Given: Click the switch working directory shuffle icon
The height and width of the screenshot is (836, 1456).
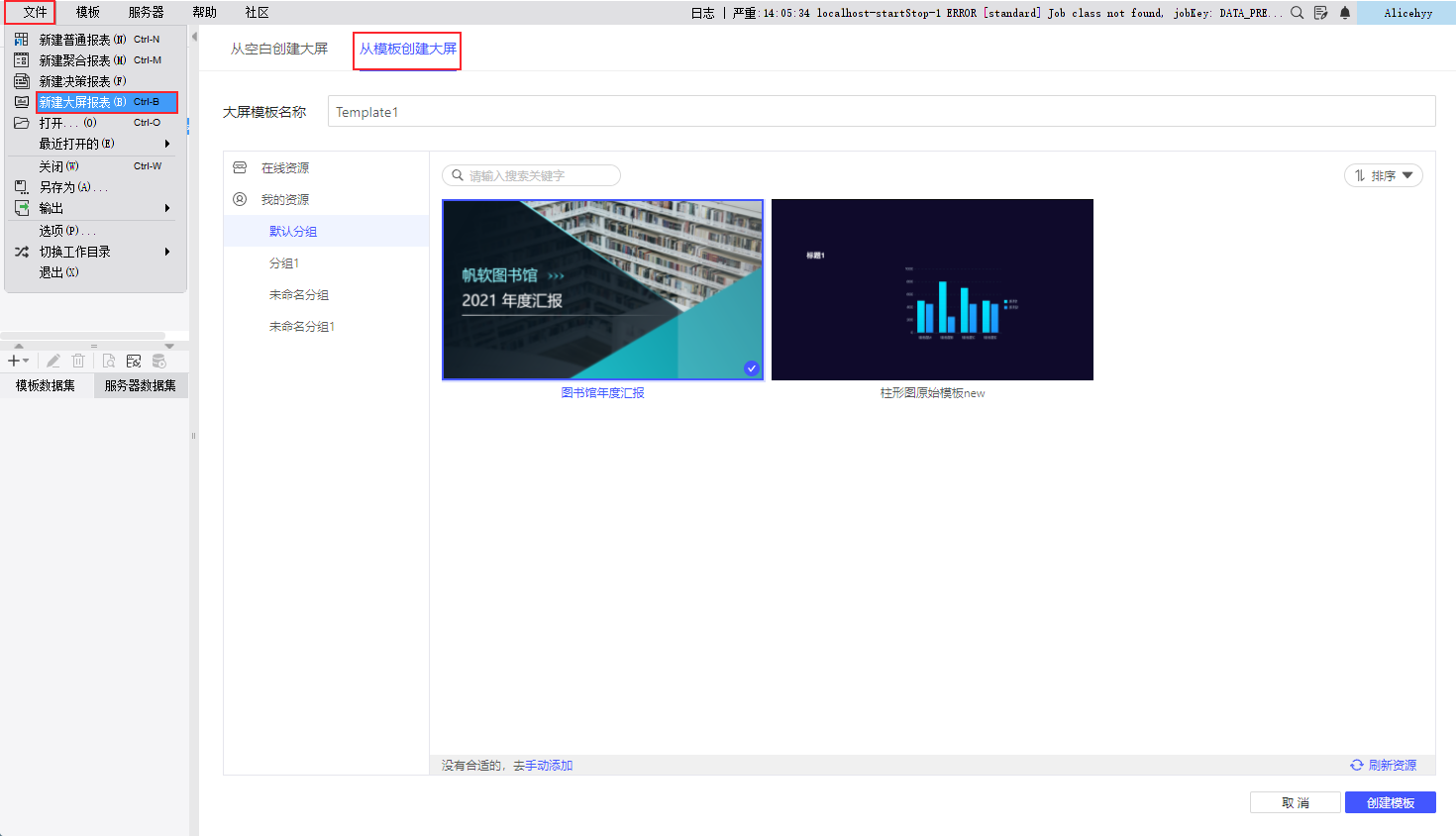Looking at the screenshot, I should pos(21,252).
